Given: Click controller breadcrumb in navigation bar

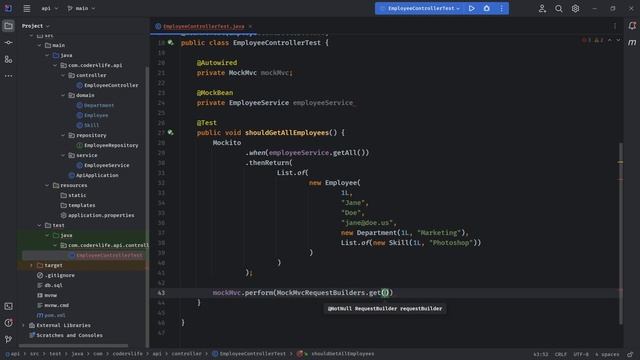Looking at the screenshot, I should tap(187, 354).
